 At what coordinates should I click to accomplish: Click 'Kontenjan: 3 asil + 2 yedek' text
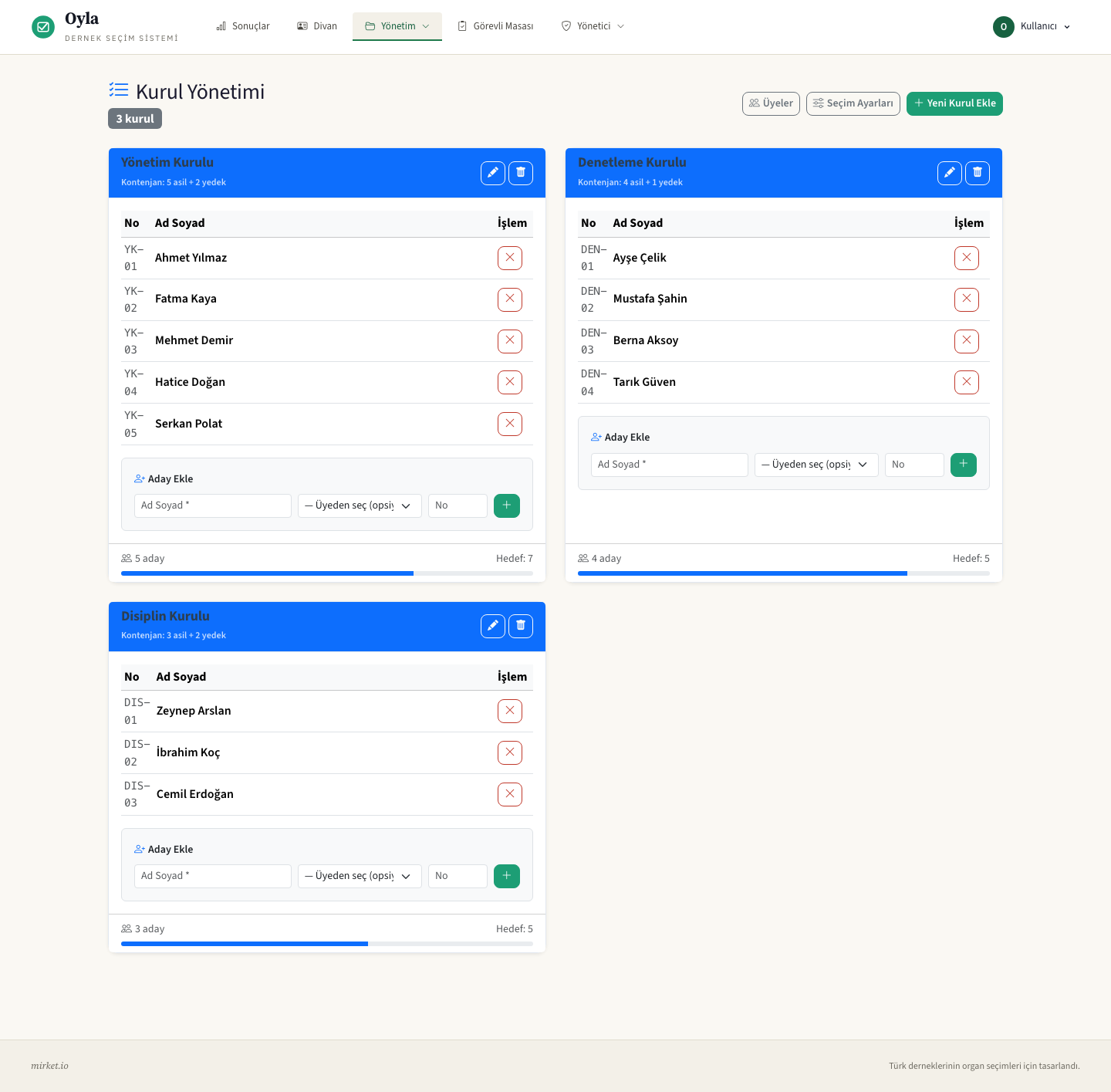point(174,636)
